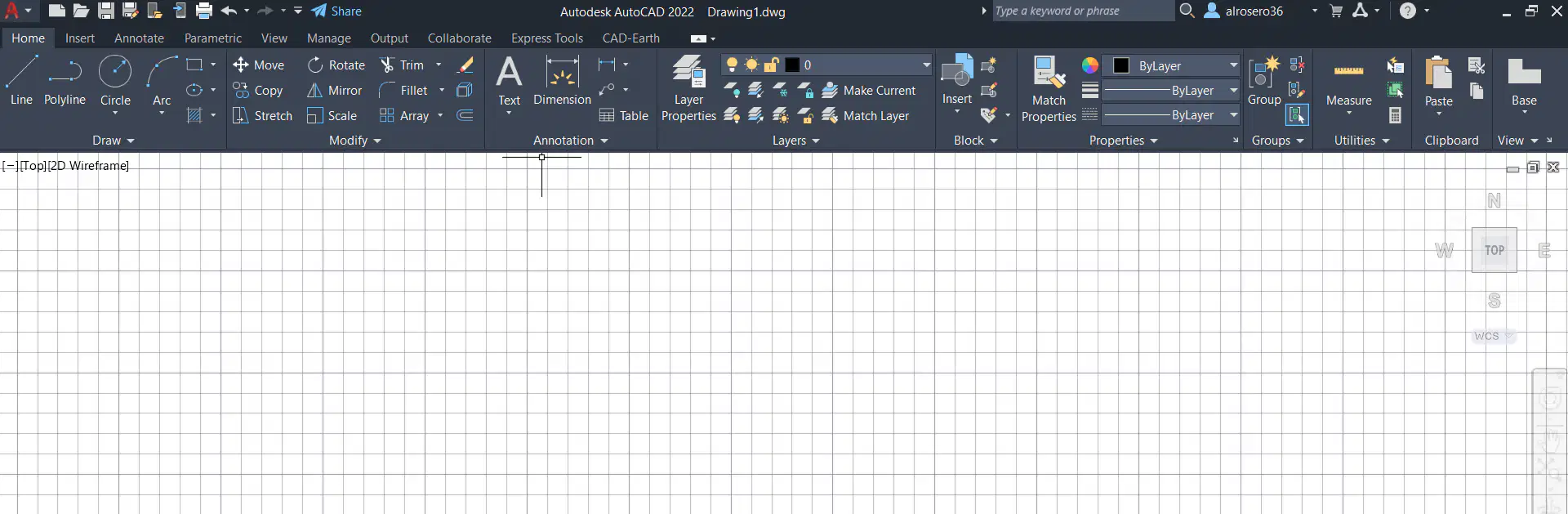1568x514 pixels.
Task: Switch to the CAD-Earth tab
Action: [631, 38]
